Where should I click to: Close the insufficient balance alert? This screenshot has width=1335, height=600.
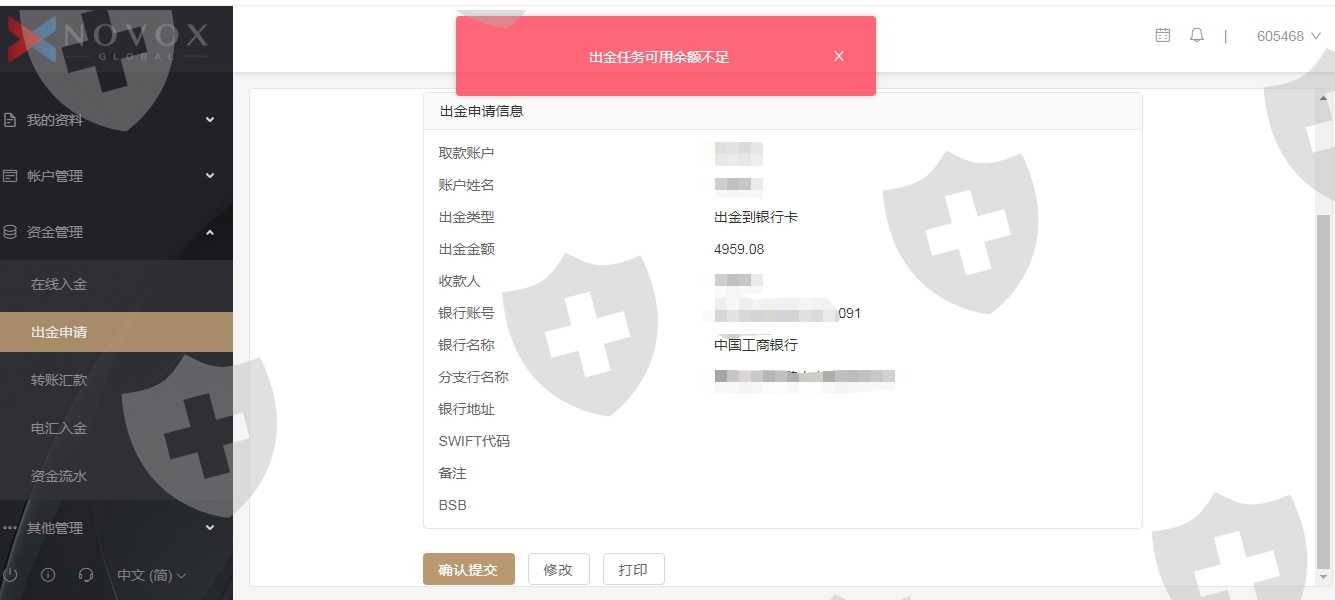tap(839, 56)
